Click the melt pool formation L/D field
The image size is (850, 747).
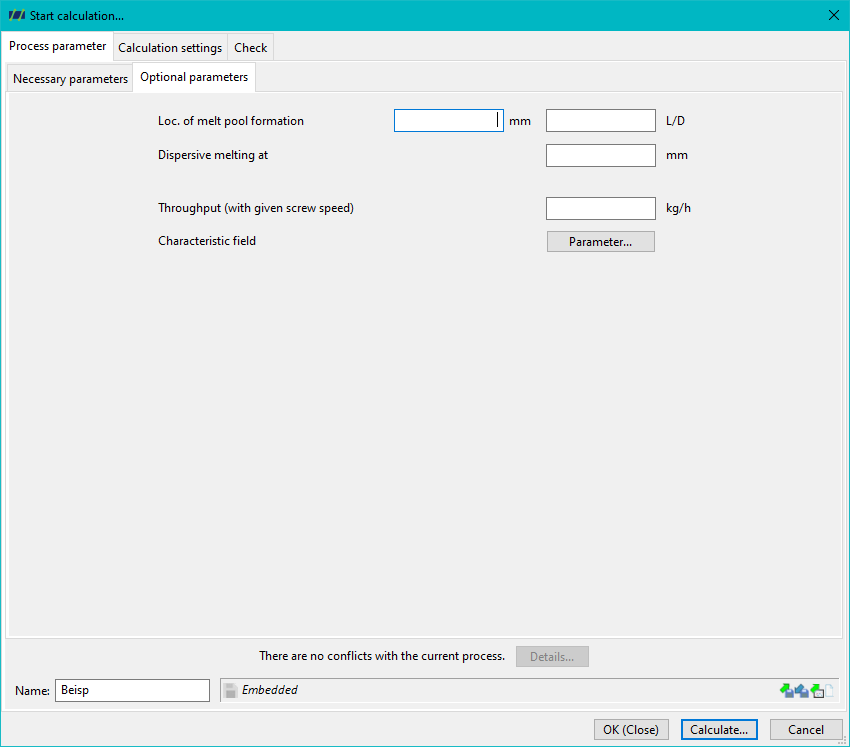point(601,120)
